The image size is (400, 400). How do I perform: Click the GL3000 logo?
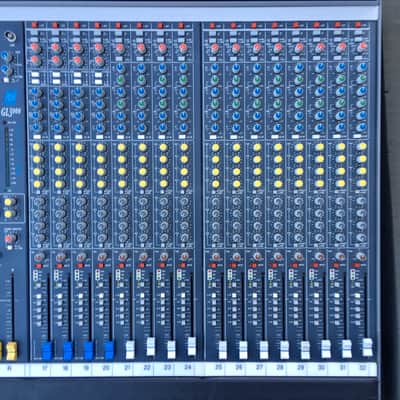[x=10, y=112]
